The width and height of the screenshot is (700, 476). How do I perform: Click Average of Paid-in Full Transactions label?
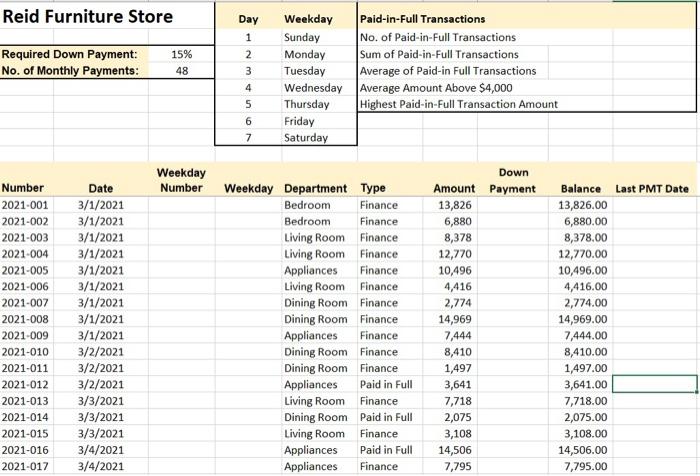(448, 71)
